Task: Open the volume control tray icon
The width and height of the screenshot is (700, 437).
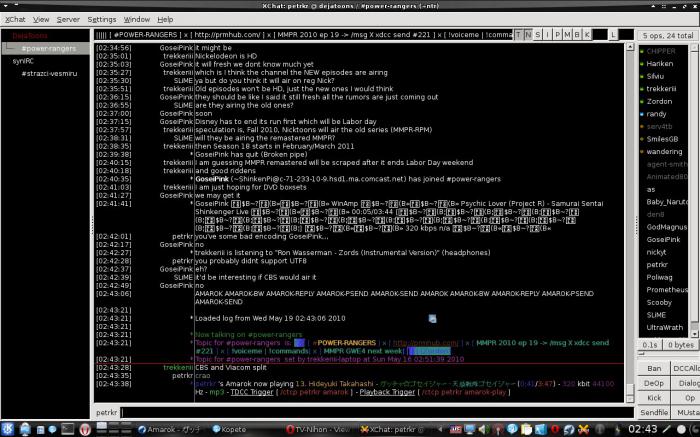Action: tap(483, 429)
